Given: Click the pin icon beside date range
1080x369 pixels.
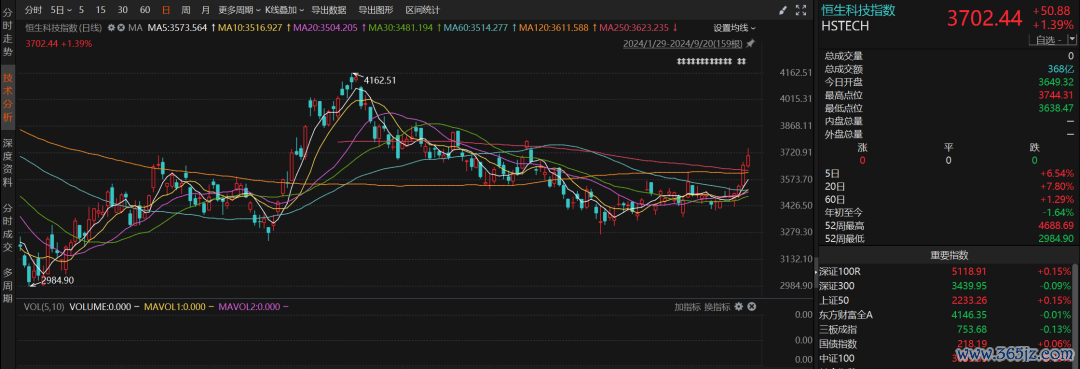Looking at the screenshot, I should (750, 43).
